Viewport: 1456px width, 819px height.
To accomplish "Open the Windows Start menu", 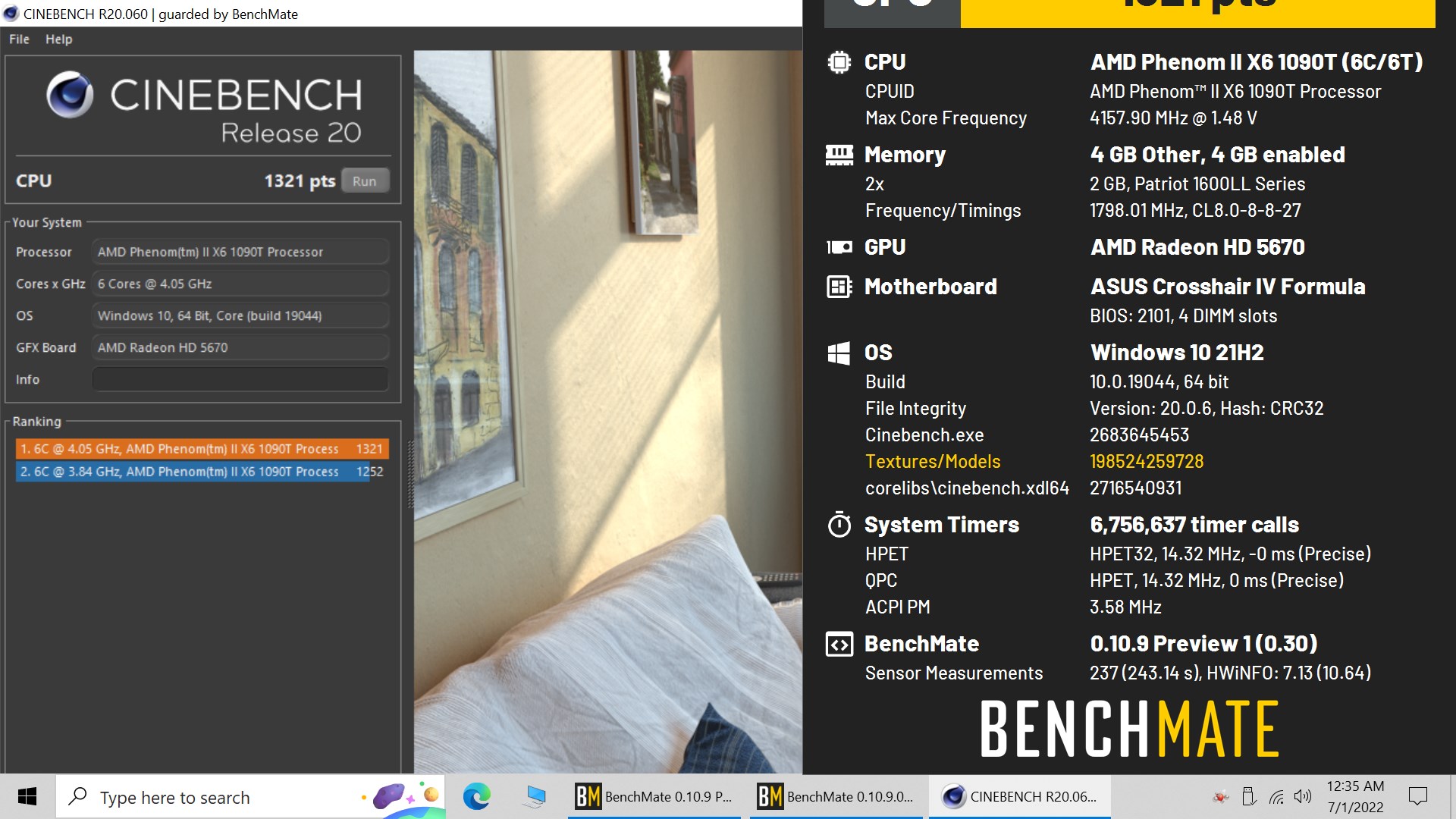I will [27, 796].
